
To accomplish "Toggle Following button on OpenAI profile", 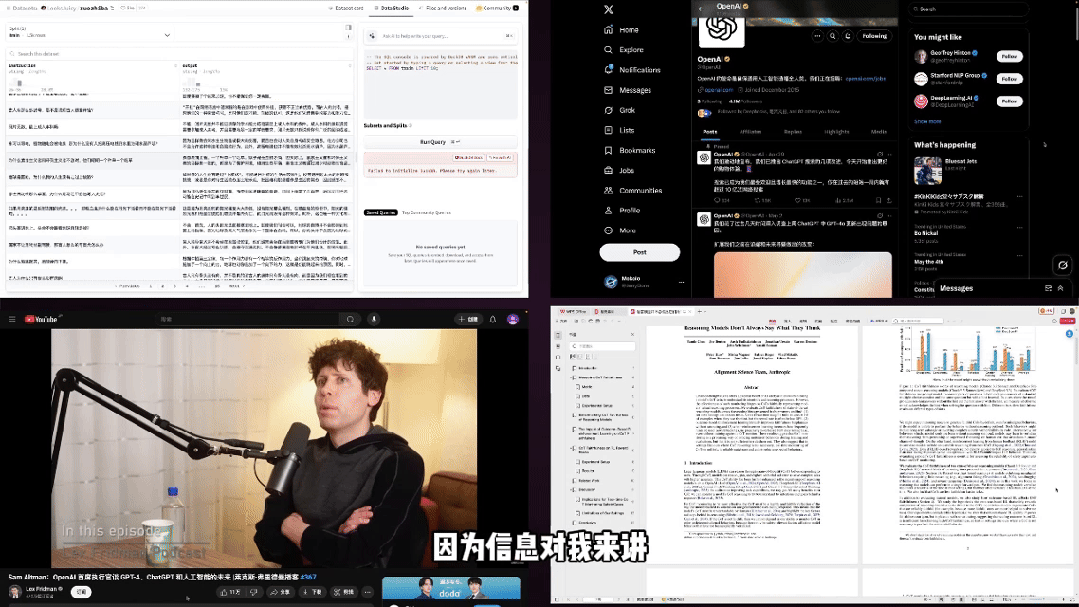I will (x=875, y=36).
